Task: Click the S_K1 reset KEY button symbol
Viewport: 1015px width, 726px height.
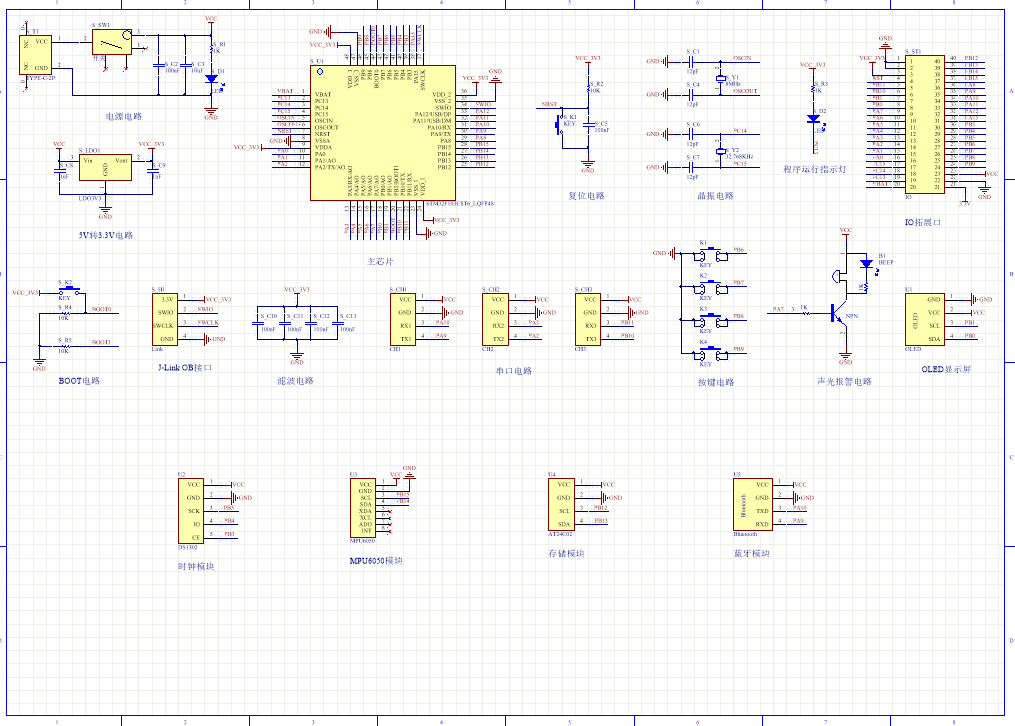Action: pyautogui.click(x=561, y=122)
